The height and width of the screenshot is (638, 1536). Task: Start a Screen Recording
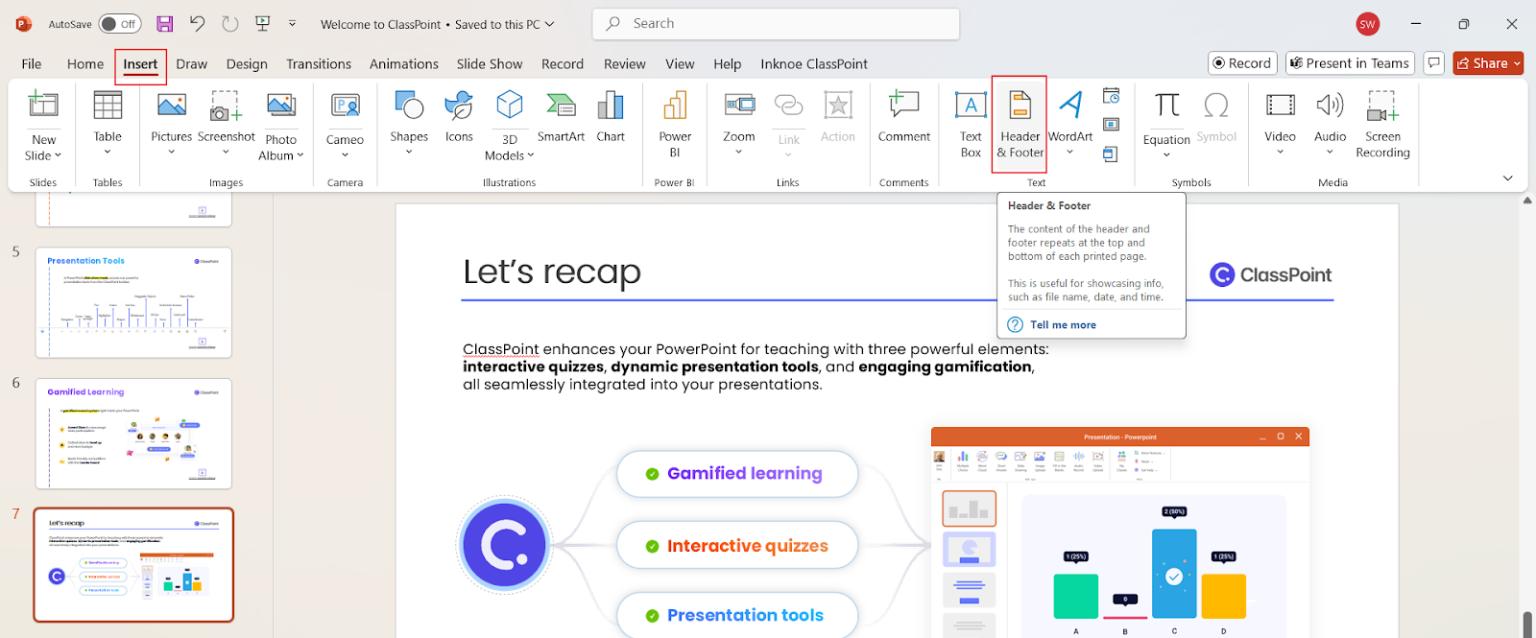(x=1382, y=122)
